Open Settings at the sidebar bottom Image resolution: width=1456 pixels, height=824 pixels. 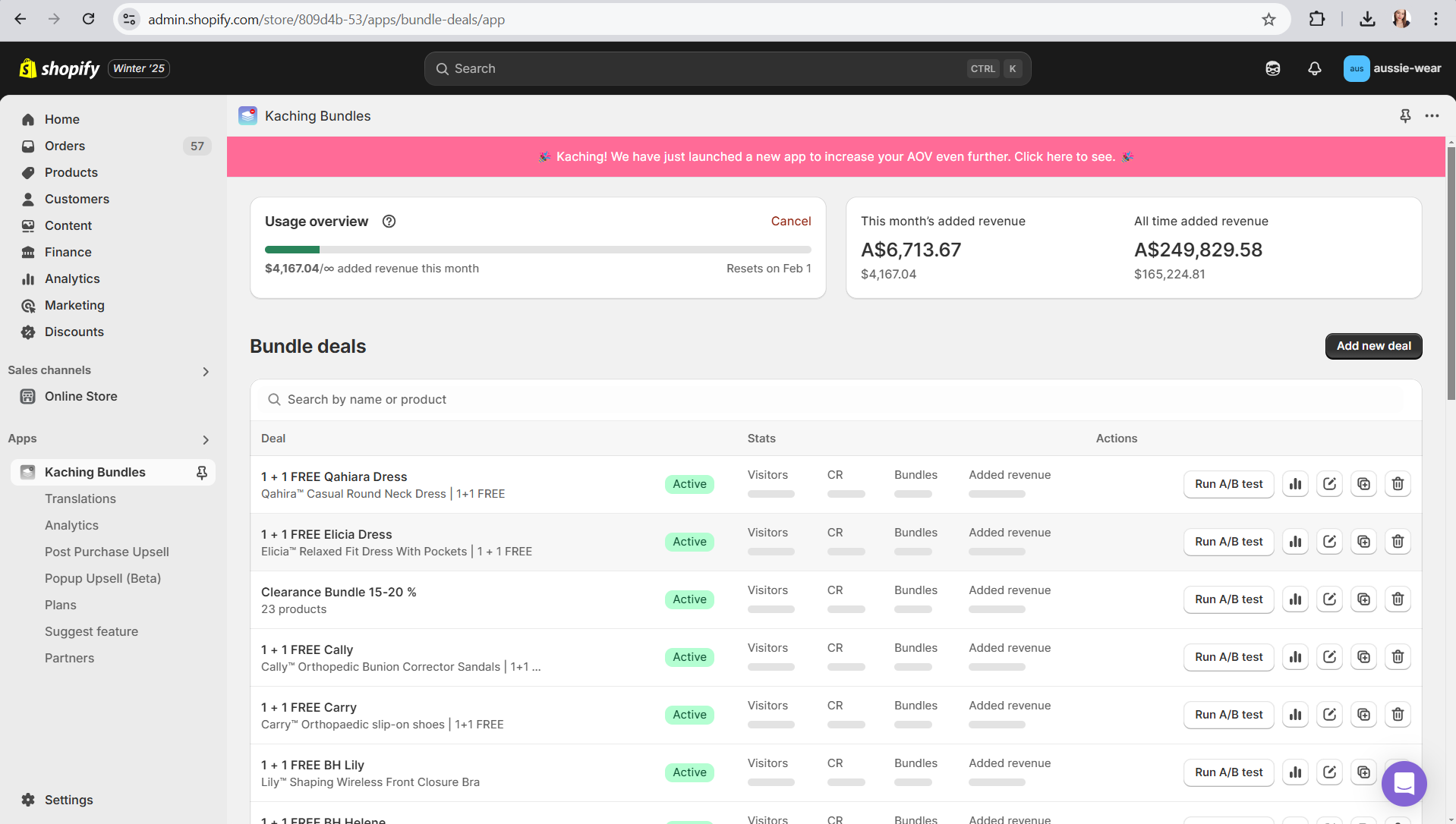point(113,800)
